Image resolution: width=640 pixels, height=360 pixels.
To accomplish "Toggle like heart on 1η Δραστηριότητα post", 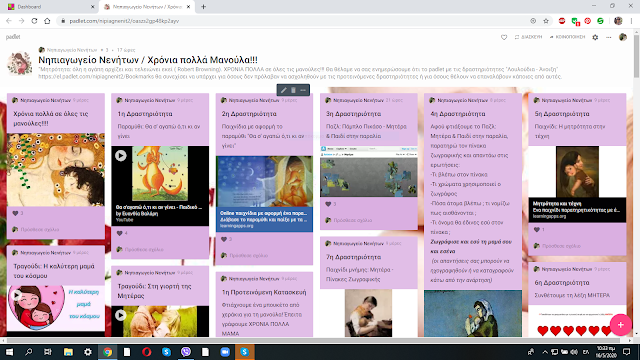I will pyautogui.click(x=120, y=233).
